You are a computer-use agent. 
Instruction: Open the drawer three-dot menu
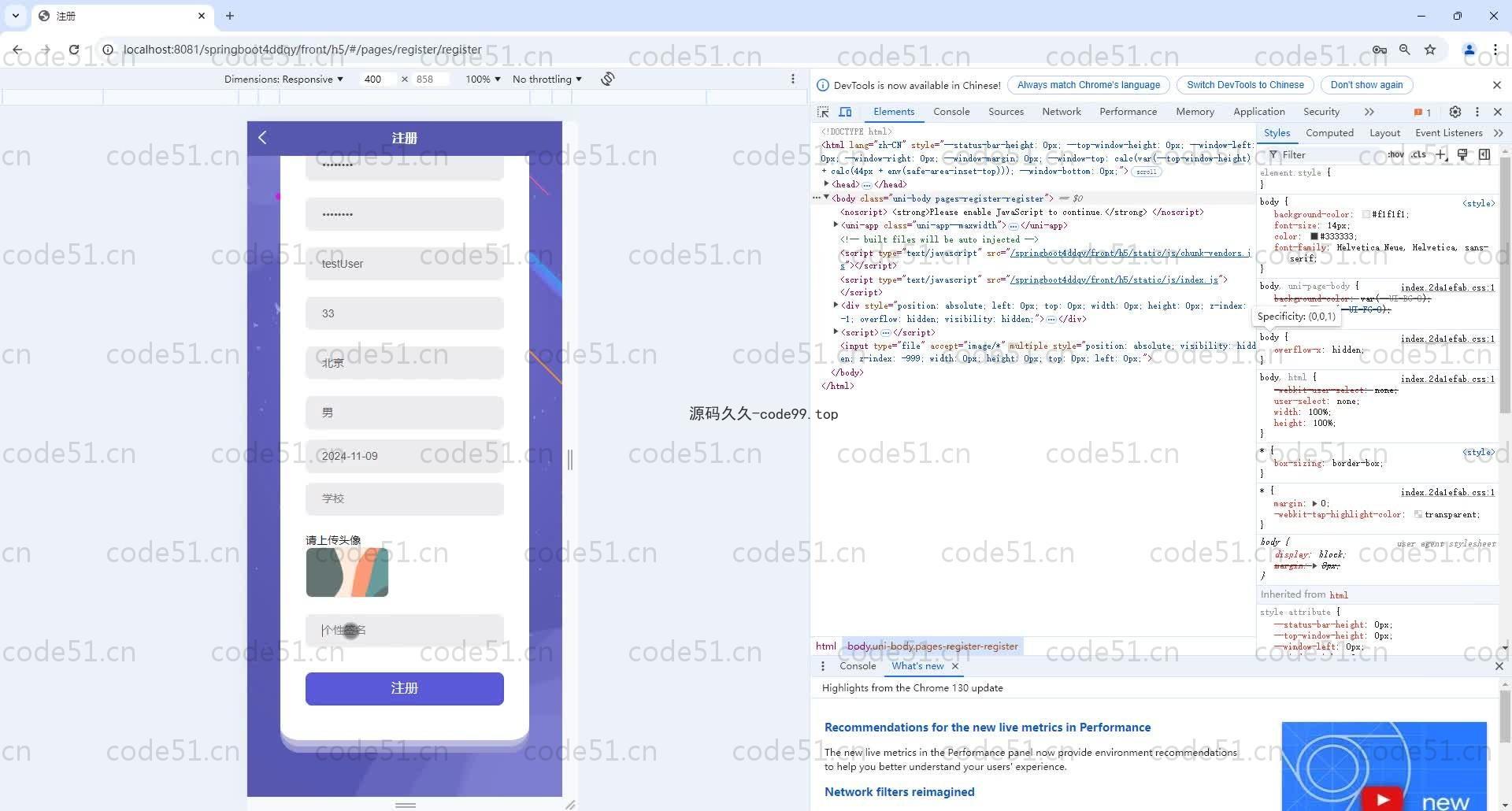tap(823, 666)
